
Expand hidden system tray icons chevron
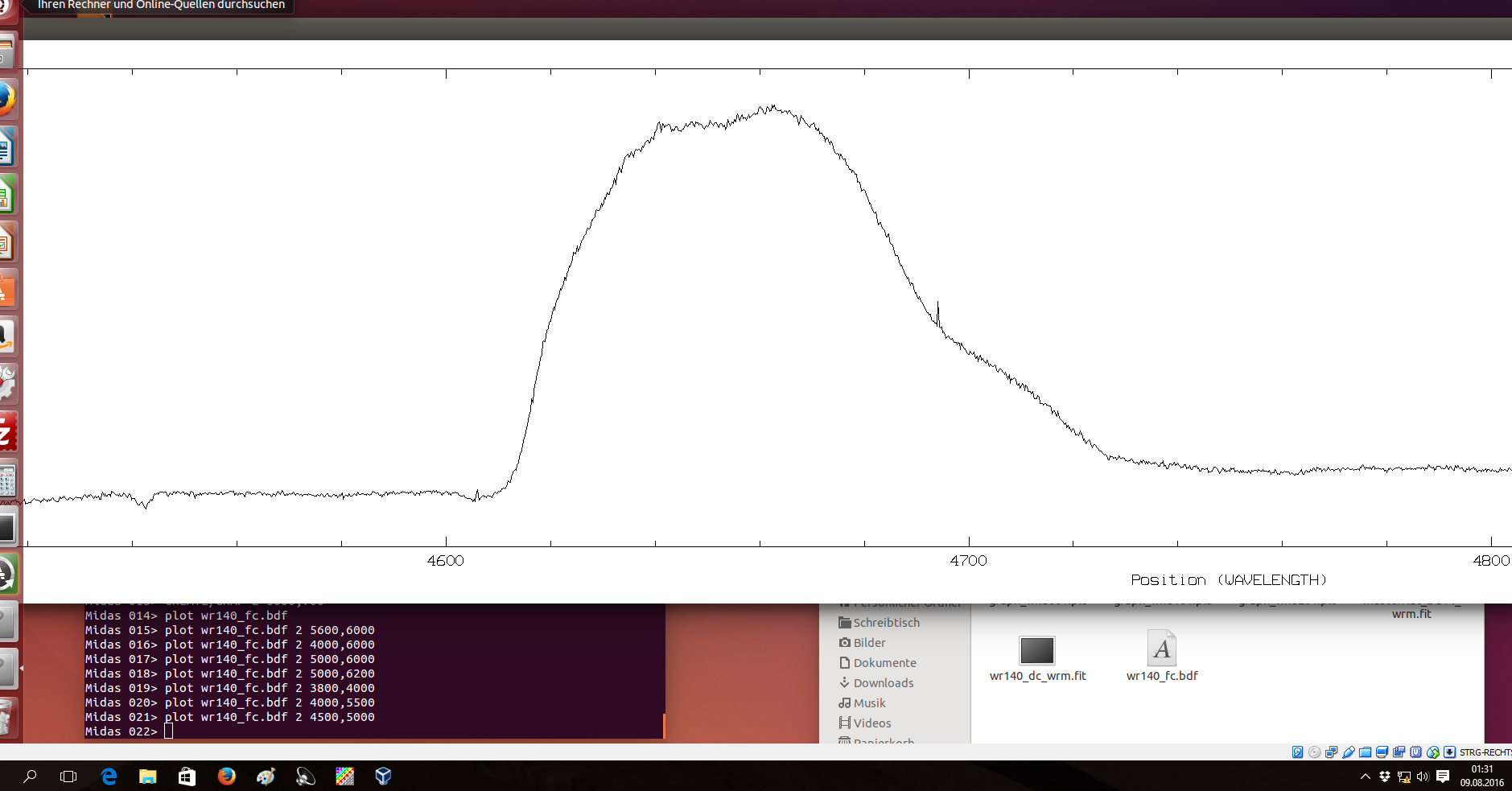1365,777
